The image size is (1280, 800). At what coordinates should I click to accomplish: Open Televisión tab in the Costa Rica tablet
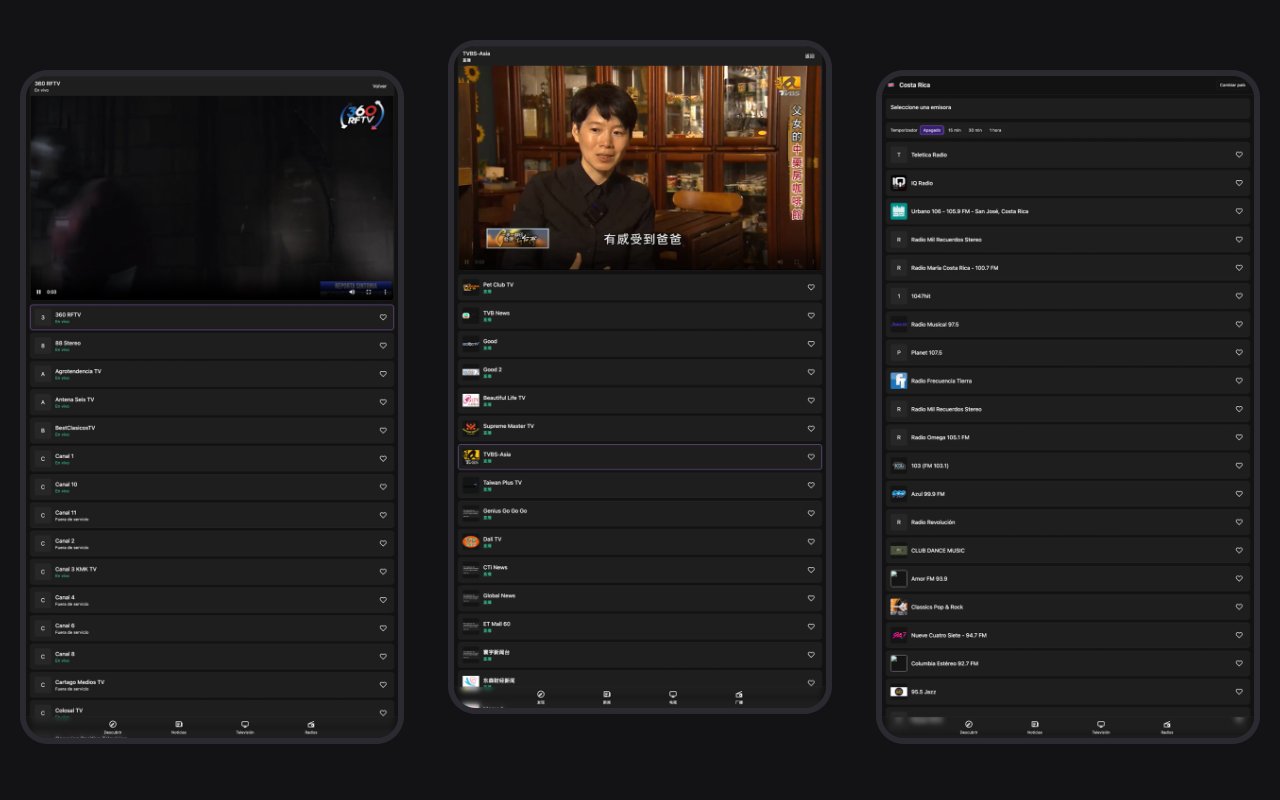pos(1101,727)
